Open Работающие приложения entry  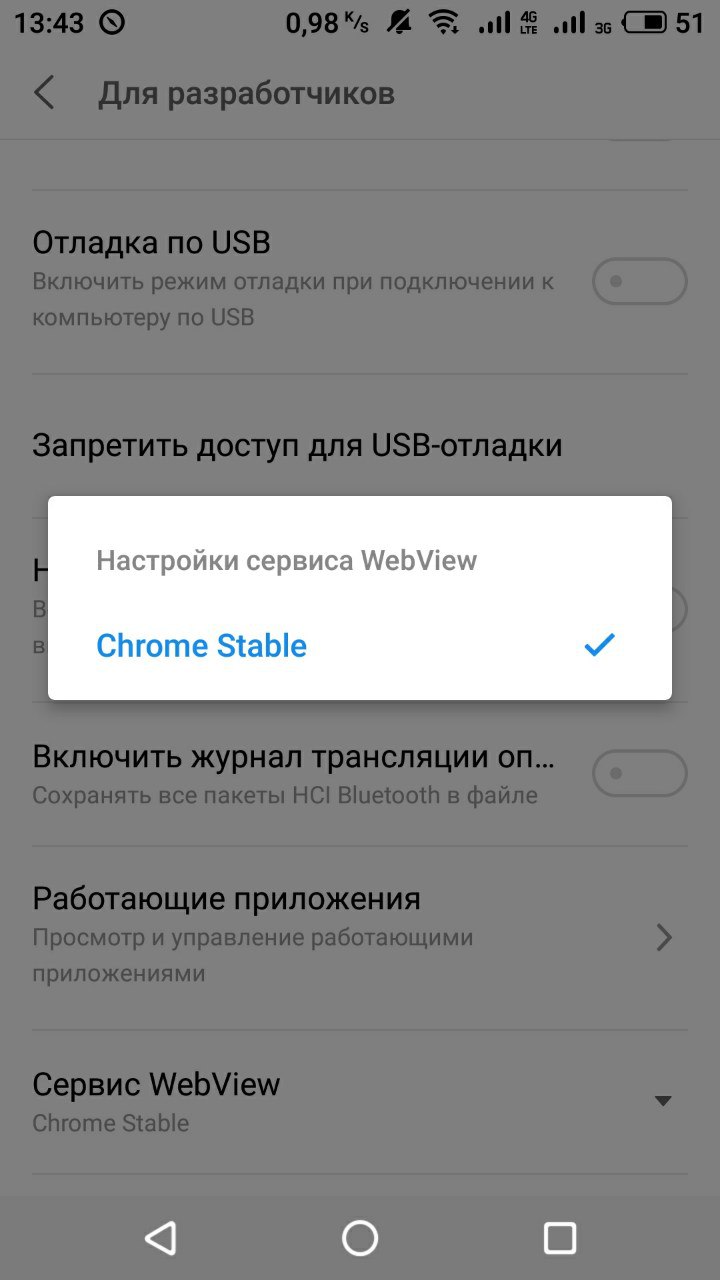coord(360,936)
